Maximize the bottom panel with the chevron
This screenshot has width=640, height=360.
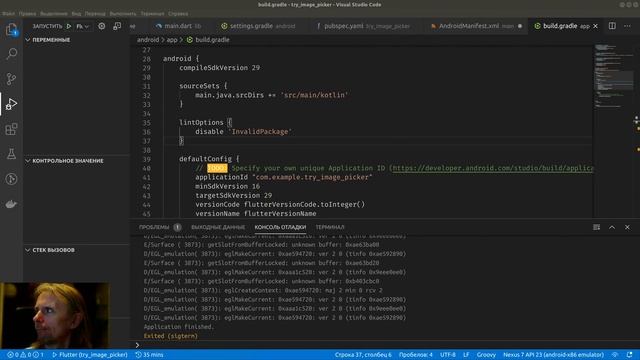pos(612,227)
